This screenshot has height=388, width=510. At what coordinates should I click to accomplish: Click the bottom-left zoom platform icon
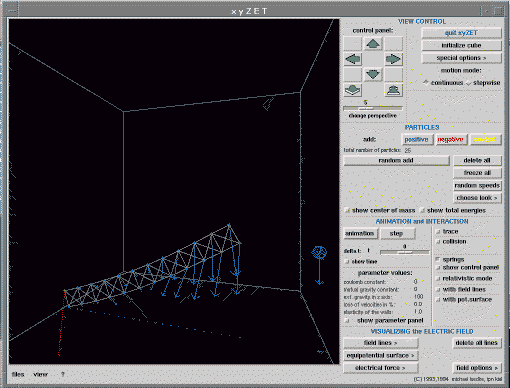coord(353,90)
